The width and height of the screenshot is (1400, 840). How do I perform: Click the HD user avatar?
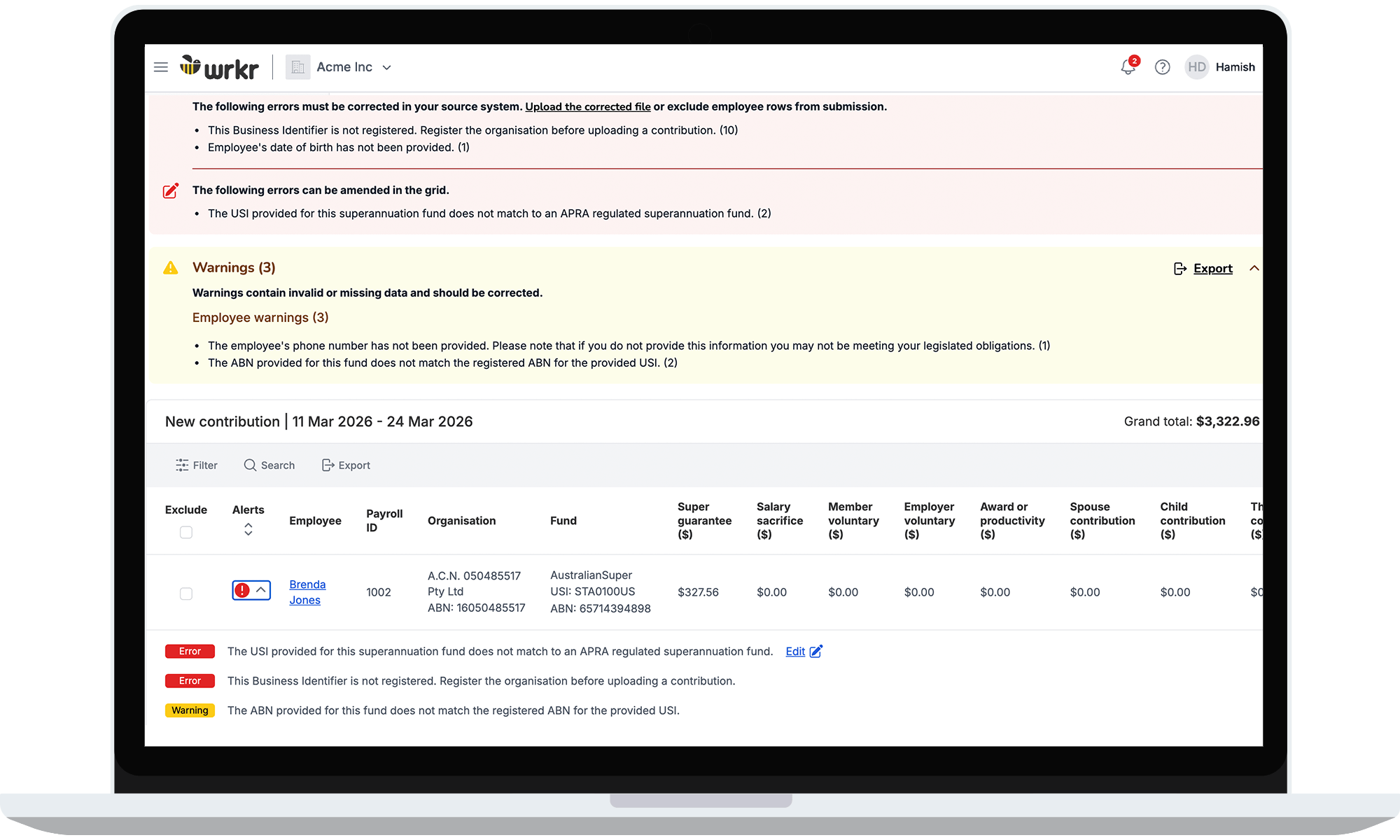coord(1196,67)
